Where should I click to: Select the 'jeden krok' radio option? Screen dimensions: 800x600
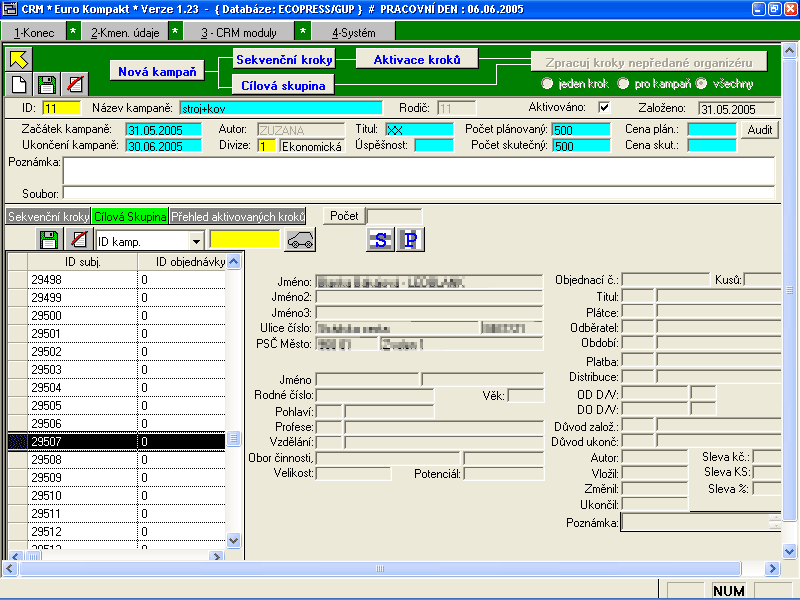click(x=547, y=83)
